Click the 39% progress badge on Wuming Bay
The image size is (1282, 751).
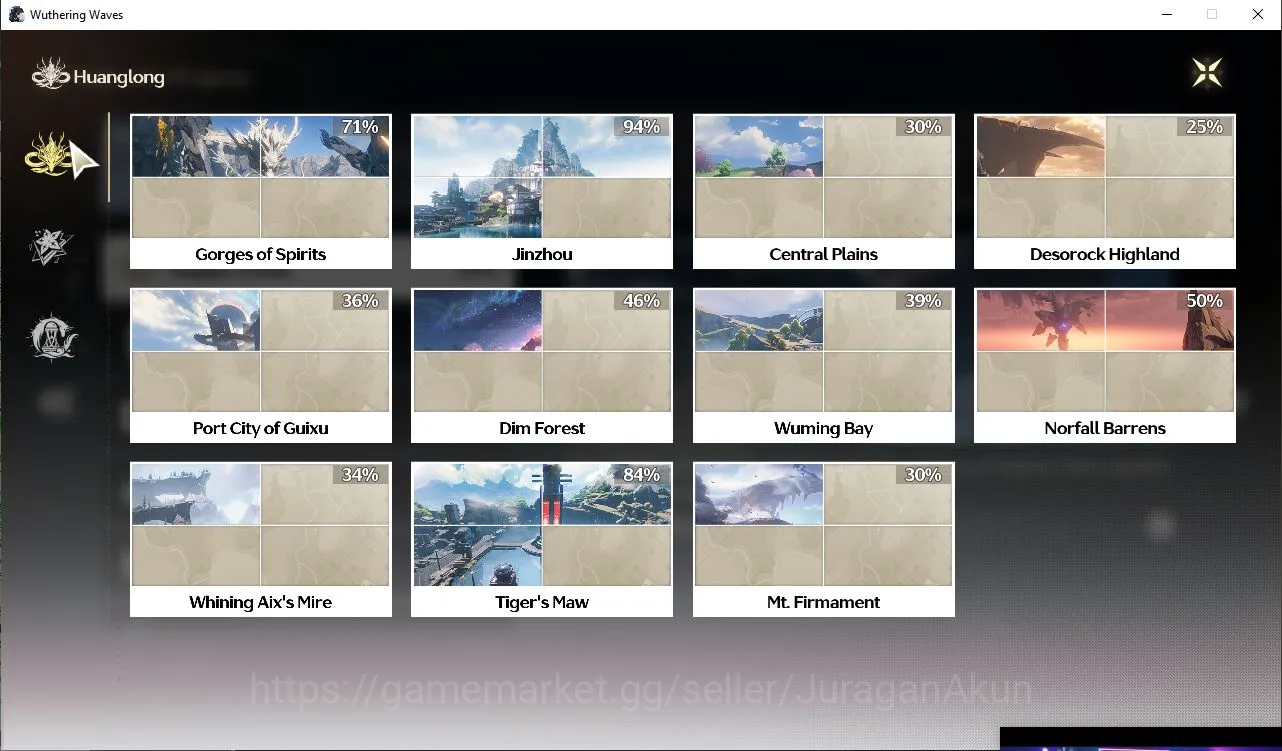[x=923, y=301]
